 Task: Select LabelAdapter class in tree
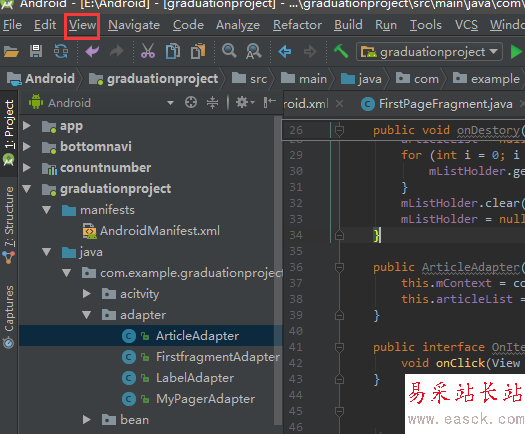tap(178, 378)
